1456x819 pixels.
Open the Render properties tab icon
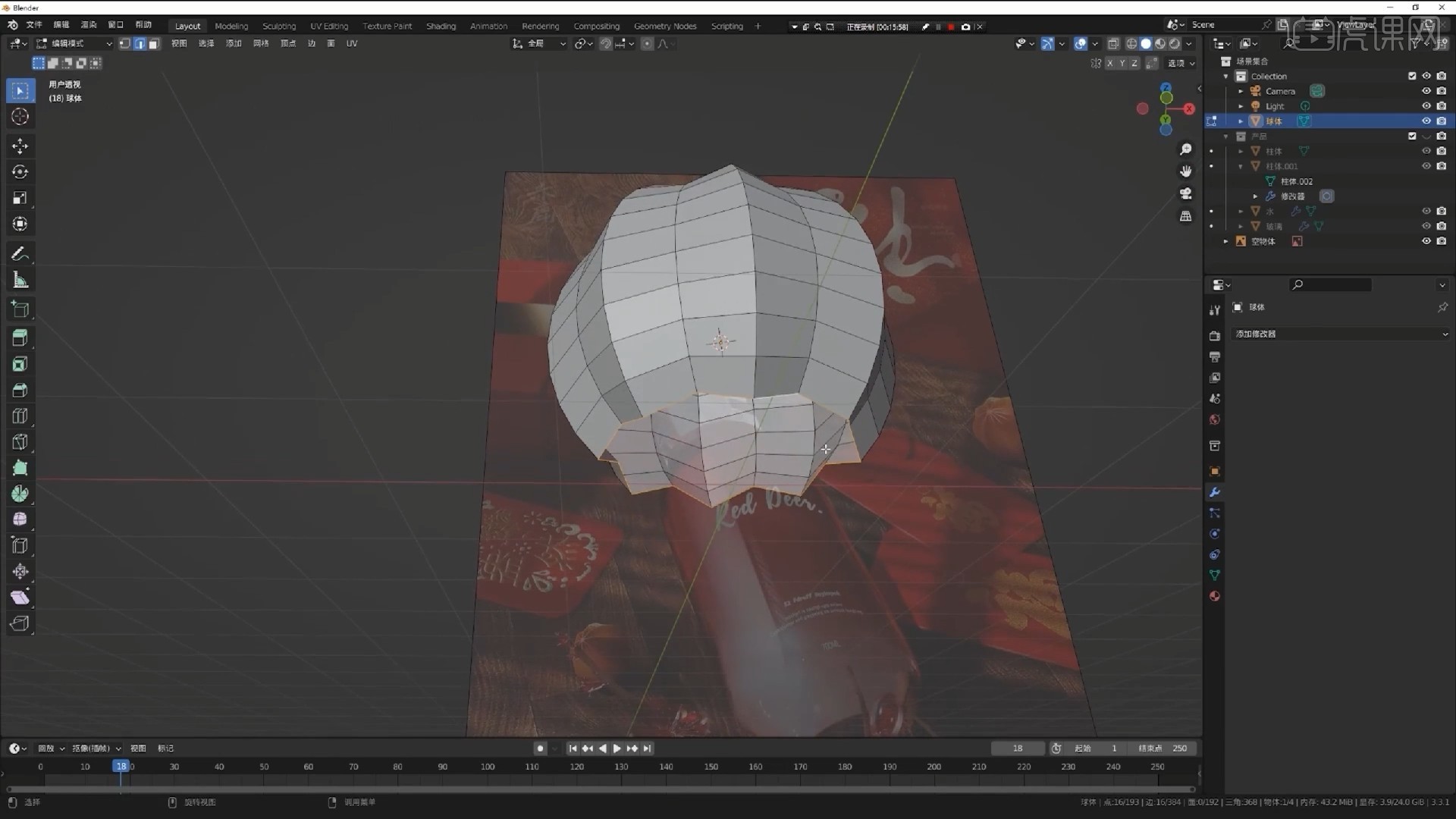point(1215,336)
